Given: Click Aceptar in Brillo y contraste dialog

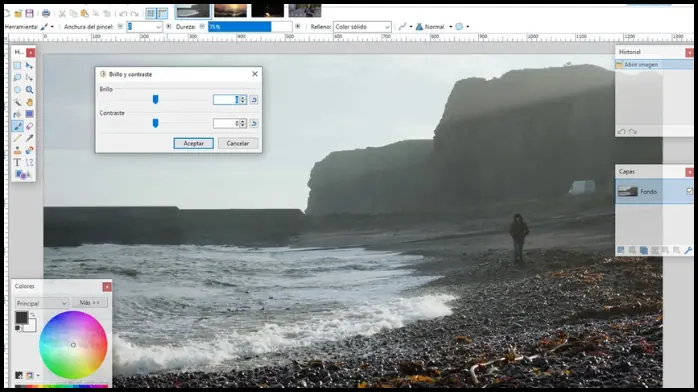Looking at the screenshot, I should [x=194, y=143].
